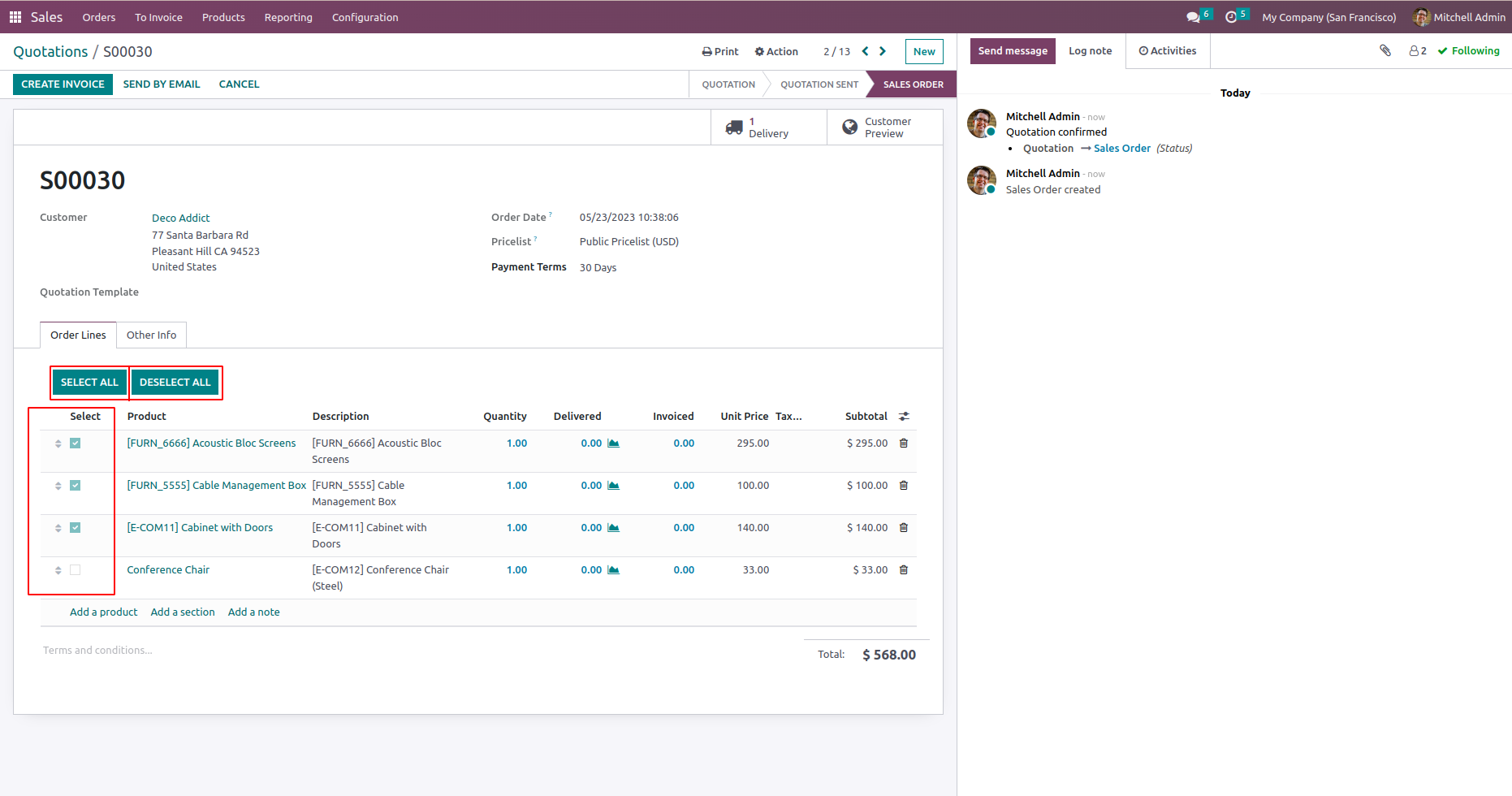The image size is (1512, 796).
Task: Click the paperclip attachments icon
Action: pyautogui.click(x=1385, y=50)
